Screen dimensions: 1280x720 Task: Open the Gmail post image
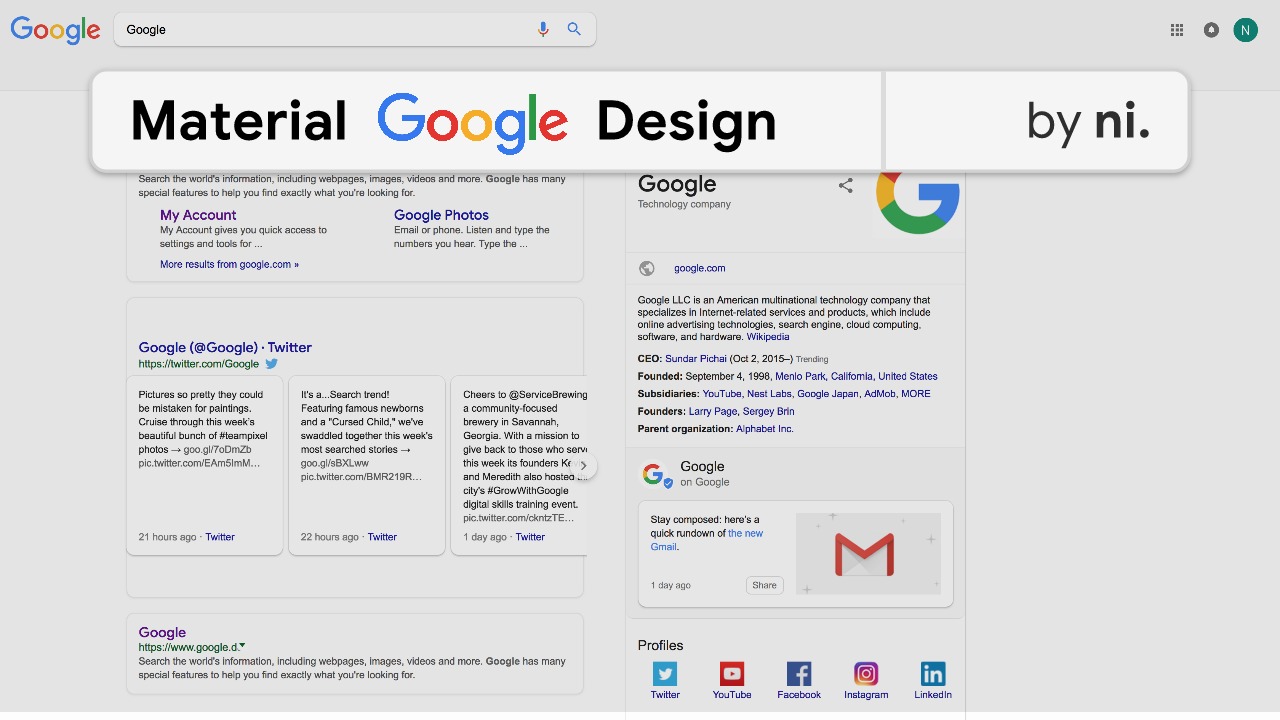click(x=868, y=554)
